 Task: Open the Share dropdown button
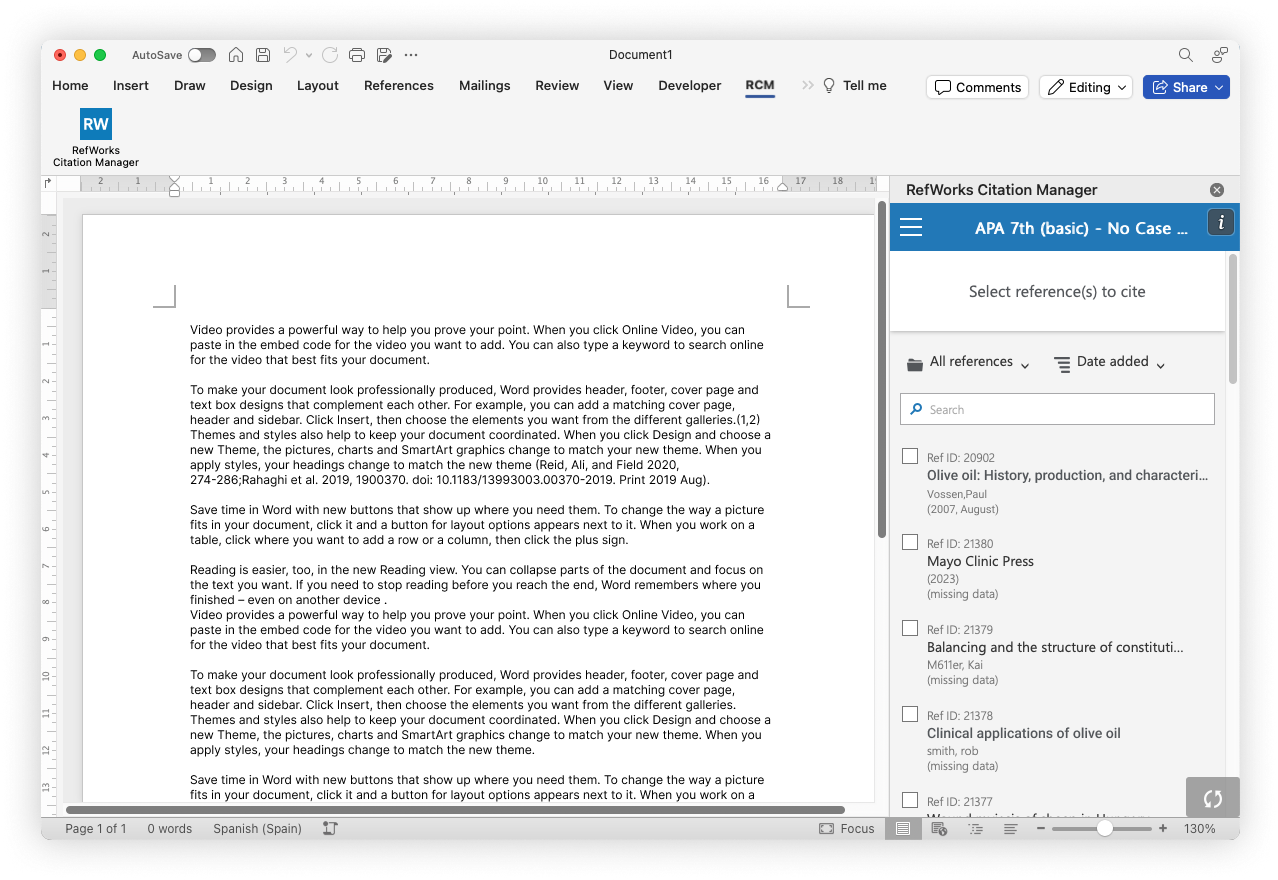[1186, 87]
